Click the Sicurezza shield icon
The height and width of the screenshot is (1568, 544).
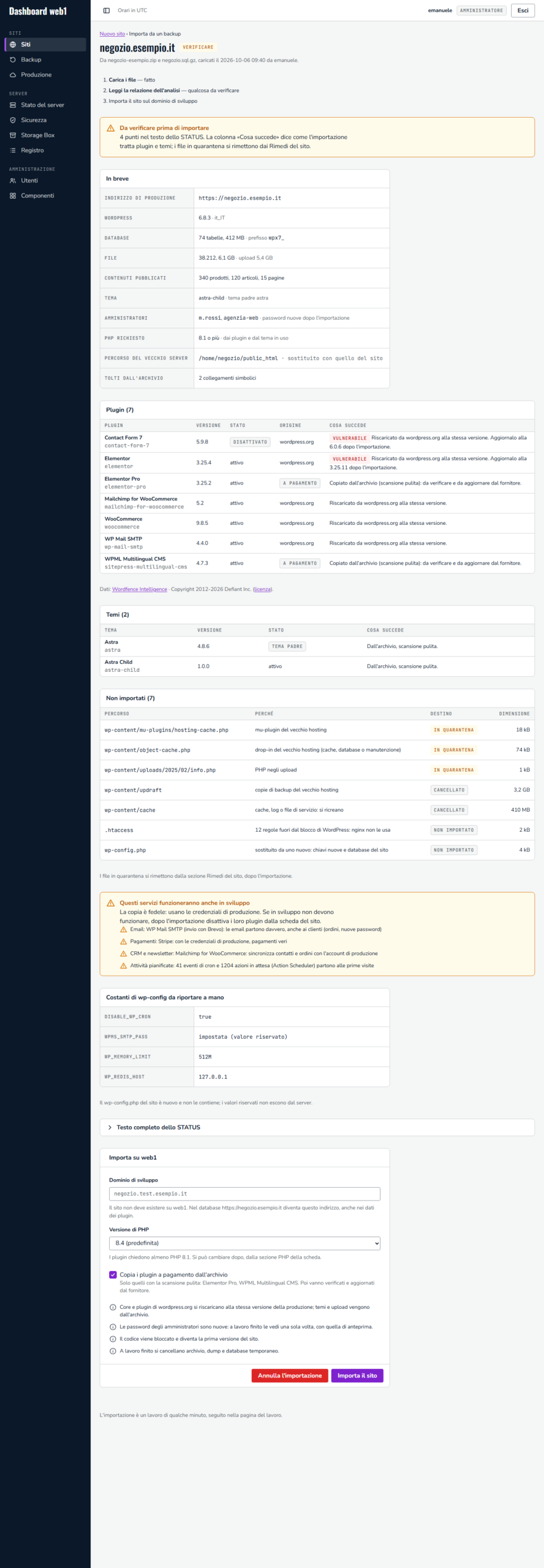(13, 120)
